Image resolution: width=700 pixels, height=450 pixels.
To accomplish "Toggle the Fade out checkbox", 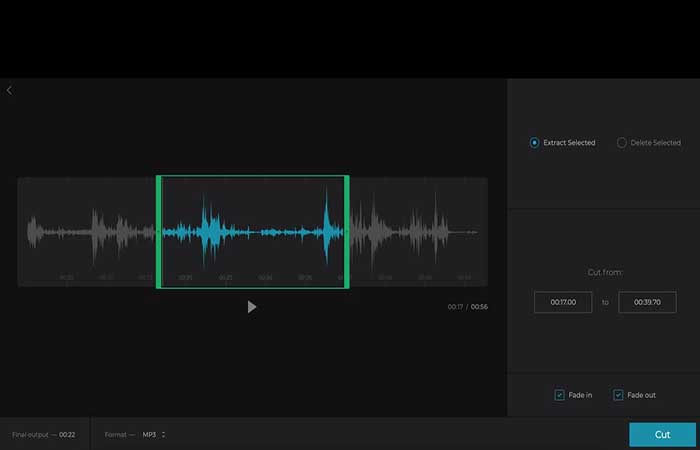I will 618,395.
